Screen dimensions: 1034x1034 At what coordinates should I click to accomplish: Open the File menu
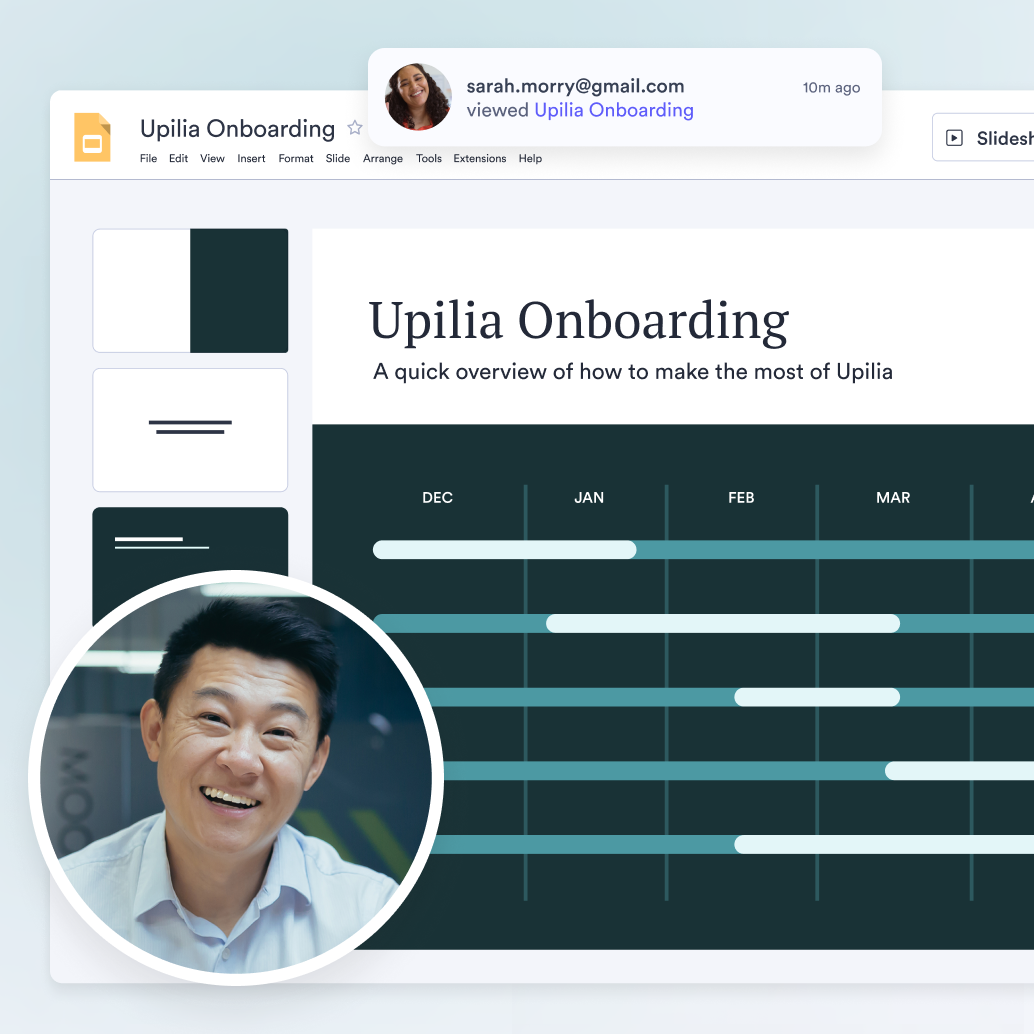148,158
